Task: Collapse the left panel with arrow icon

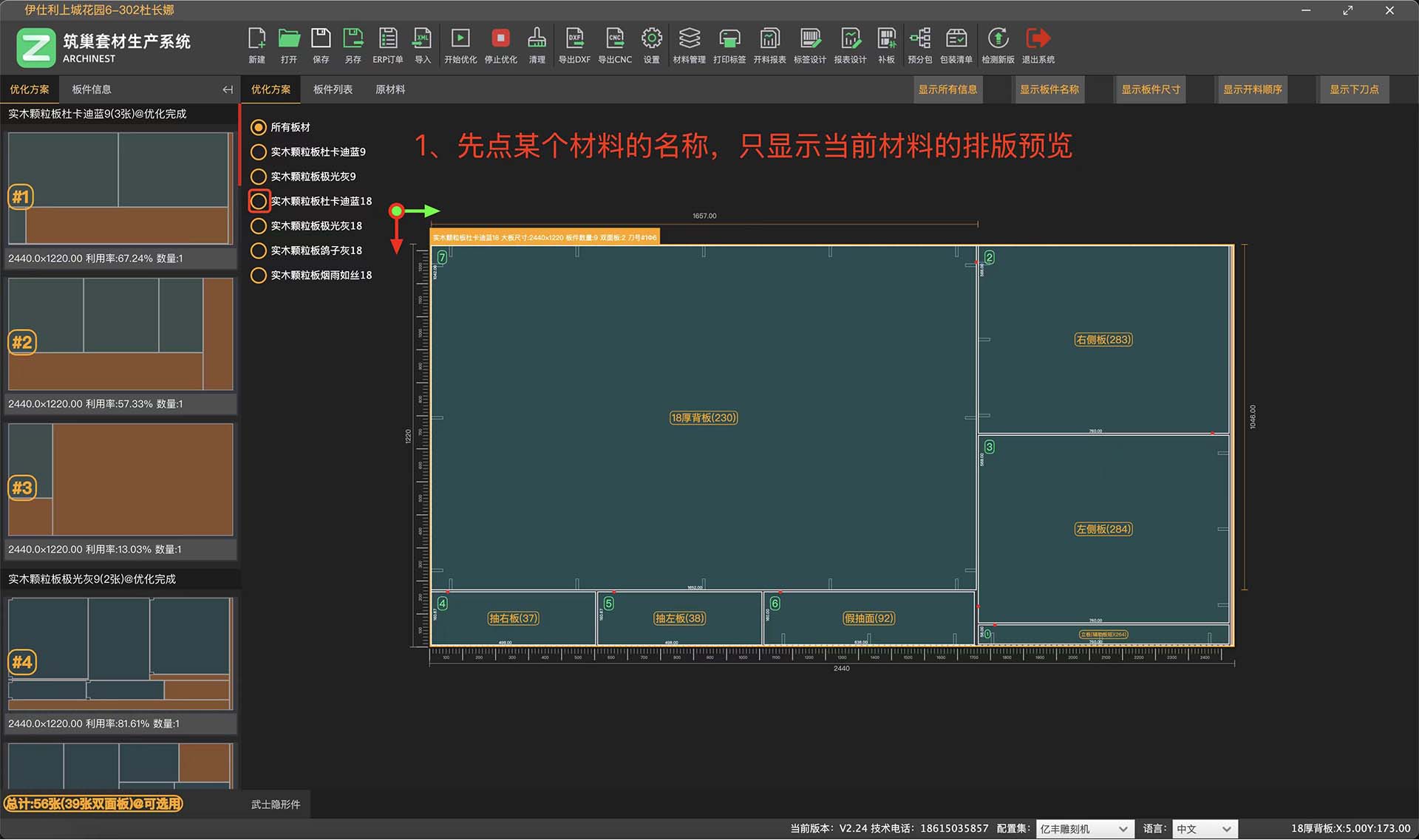Action: click(228, 89)
